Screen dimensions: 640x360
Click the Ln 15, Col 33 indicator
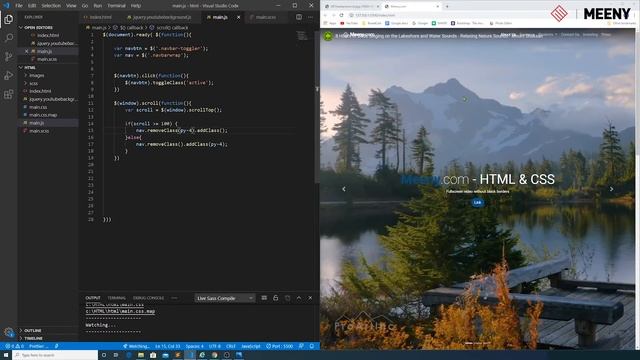[168, 346]
